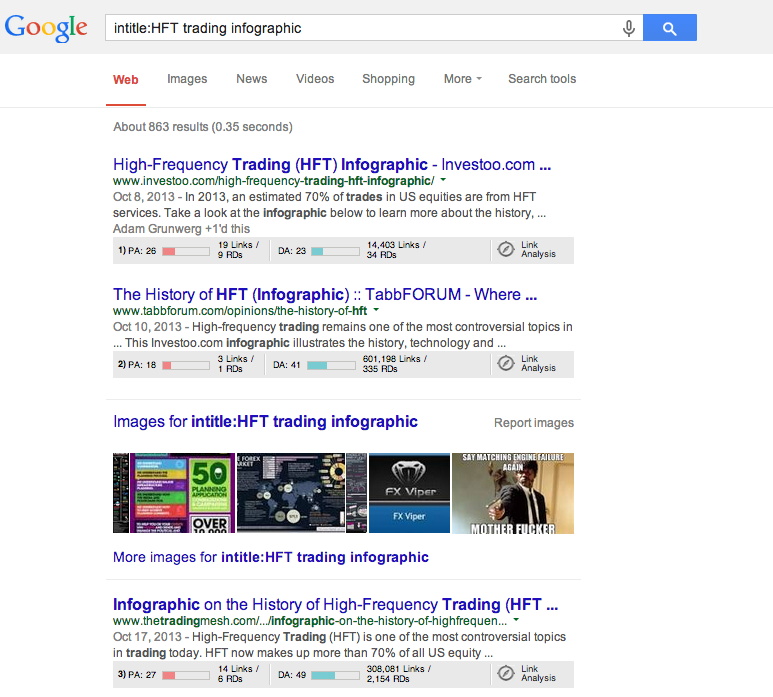
Task: Click '3 Links / 1 RDs' text
Action: point(236,364)
